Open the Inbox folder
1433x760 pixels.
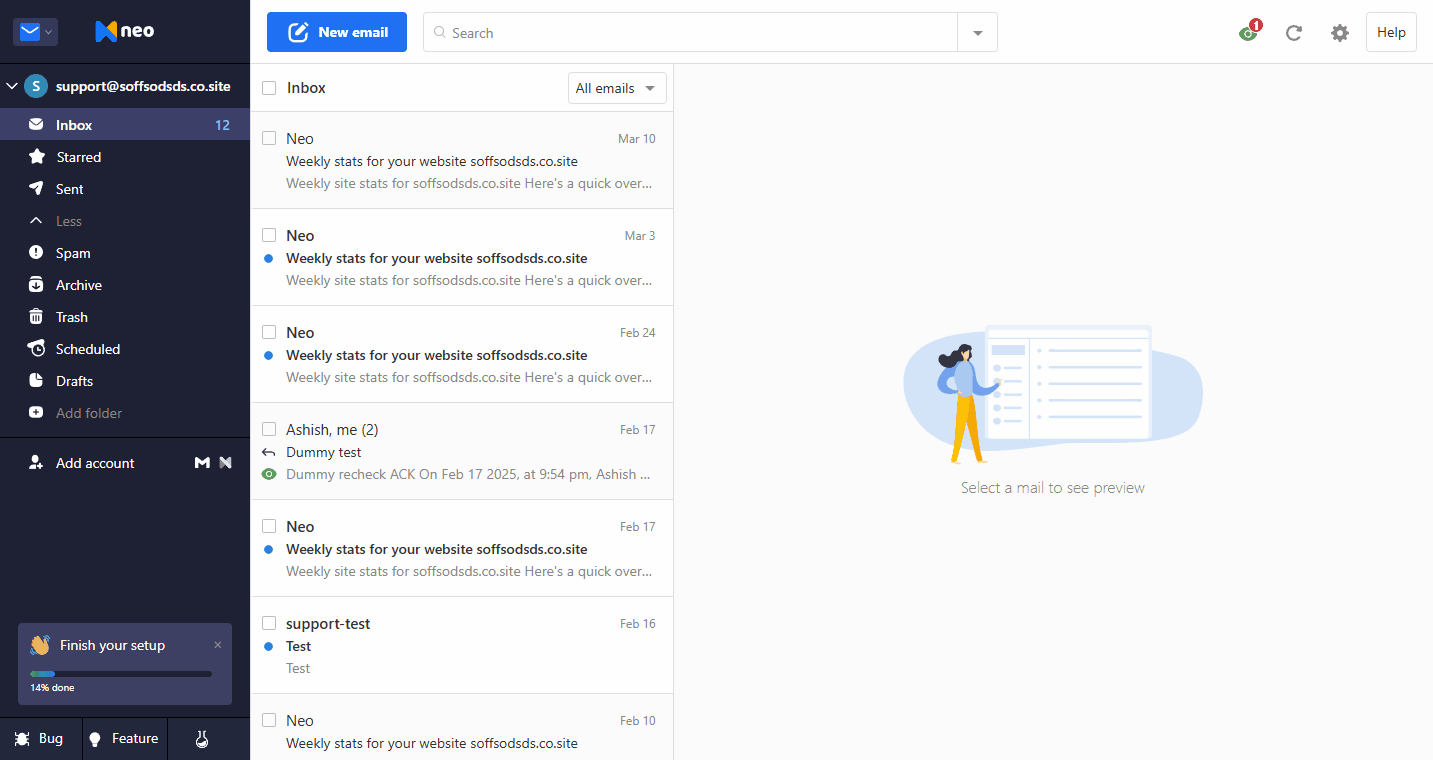tap(124, 125)
